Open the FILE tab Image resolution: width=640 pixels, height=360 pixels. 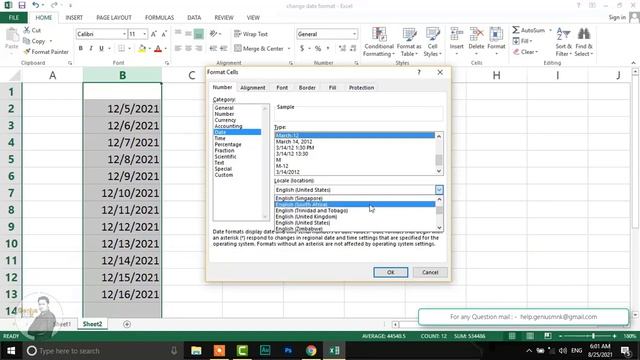[14, 18]
